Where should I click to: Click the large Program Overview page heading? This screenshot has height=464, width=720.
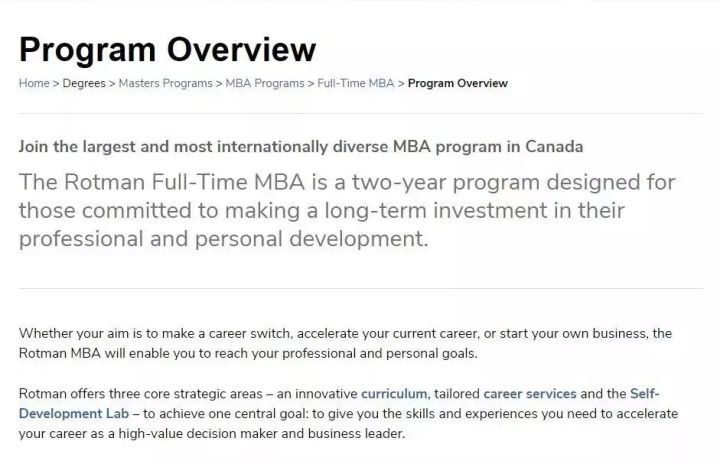(168, 49)
